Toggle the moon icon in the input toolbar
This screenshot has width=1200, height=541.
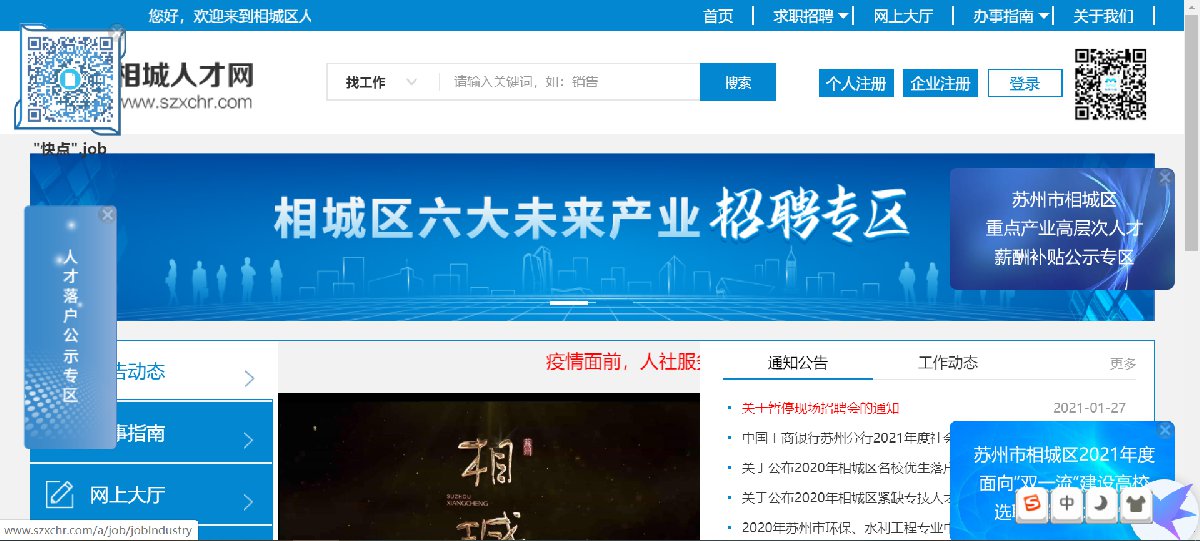coord(1102,504)
